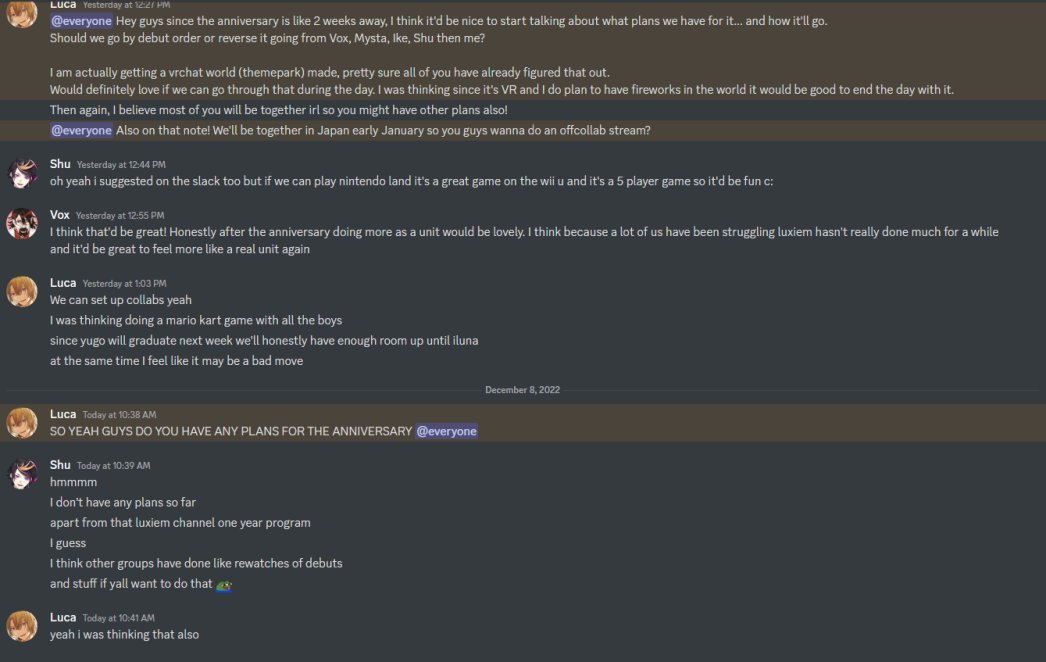The width and height of the screenshot is (1046, 662).
Task: Click the frog emoji after 'do that'
Action: point(224,585)
